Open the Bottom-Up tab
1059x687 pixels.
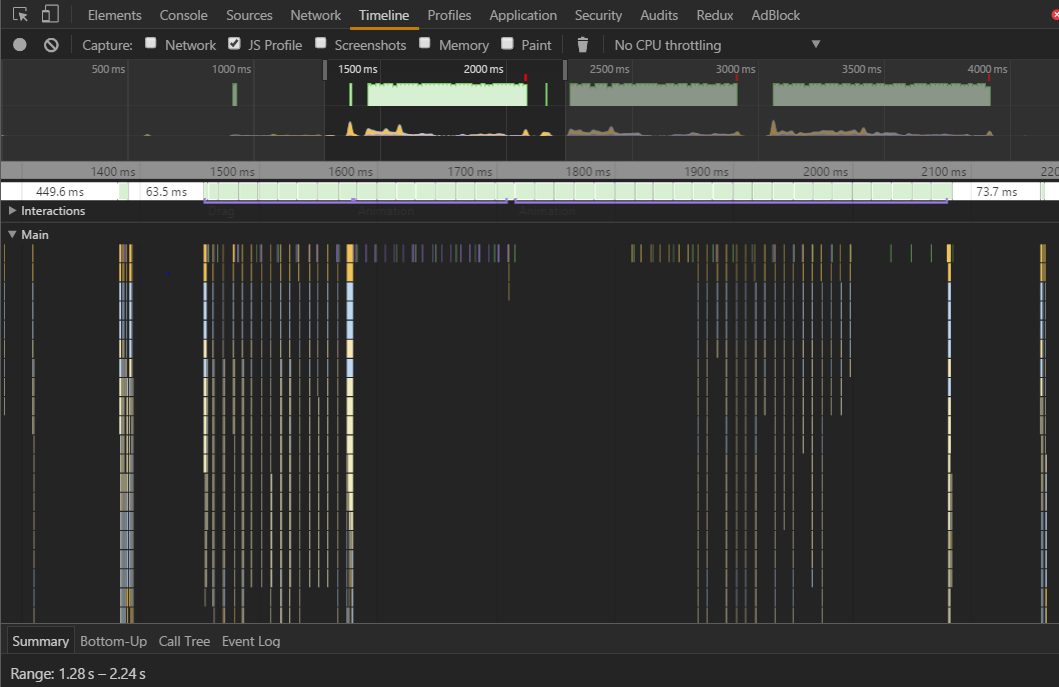[x=113, y=641]
